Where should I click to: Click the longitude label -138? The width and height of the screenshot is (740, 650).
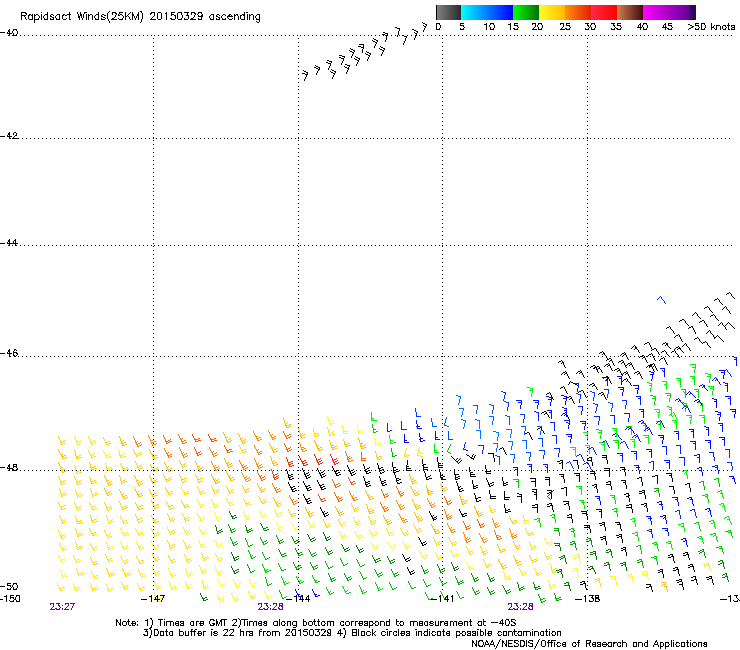pos(588,599)
